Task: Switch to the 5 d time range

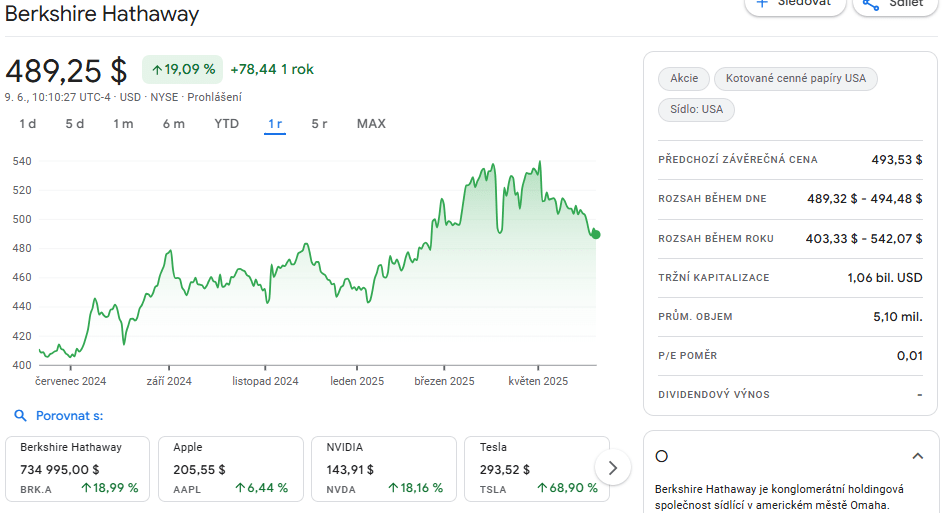Action: pos(74,124)
